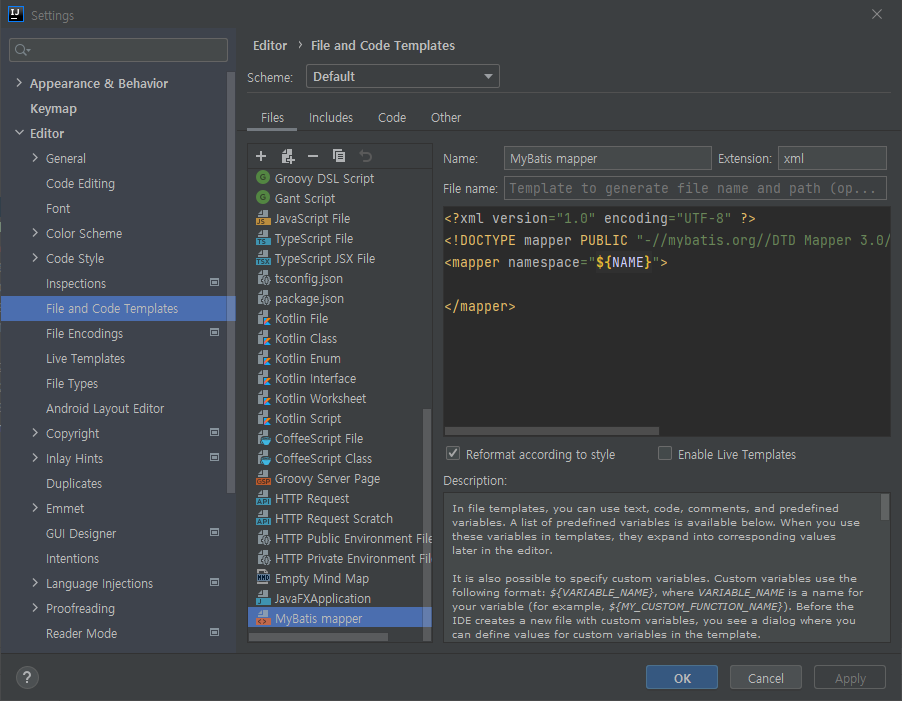
Task: Click the Extension field showing xml
Action: click(x=832, y=158)
